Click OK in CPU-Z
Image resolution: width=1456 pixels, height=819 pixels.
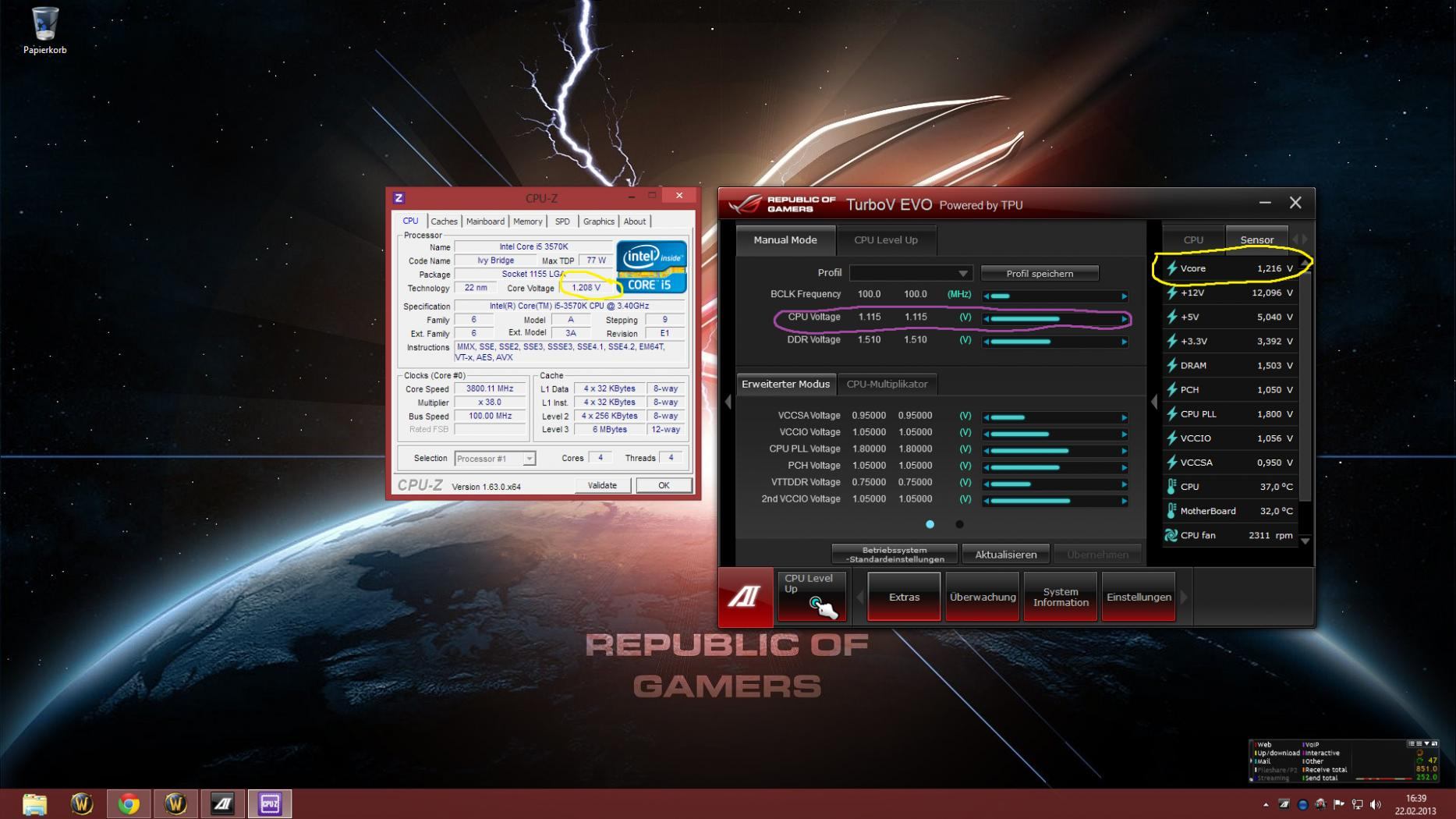[x=664, y=485]
